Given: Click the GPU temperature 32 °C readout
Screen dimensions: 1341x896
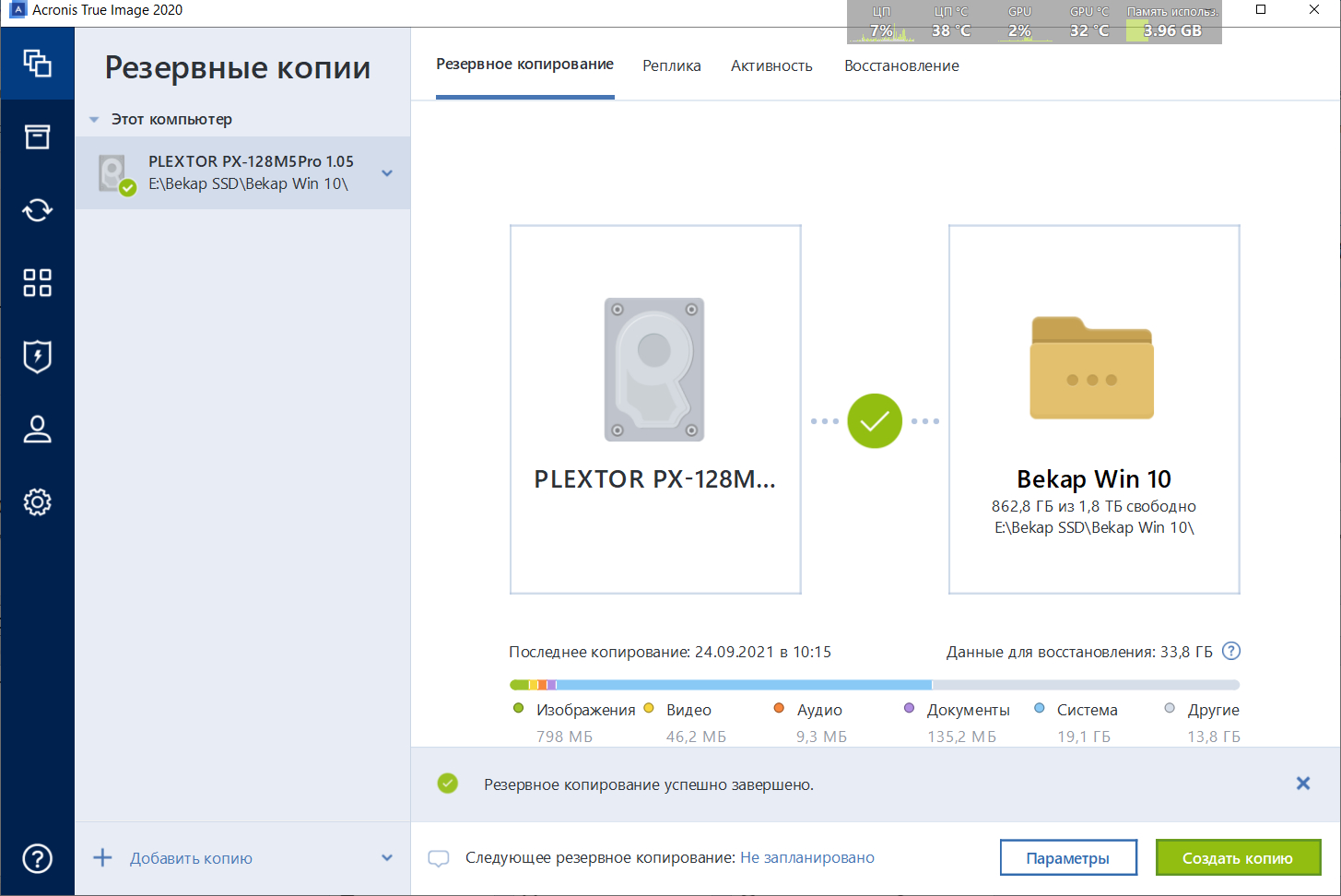Looking at the screenshot, I should coord(1089,23).
